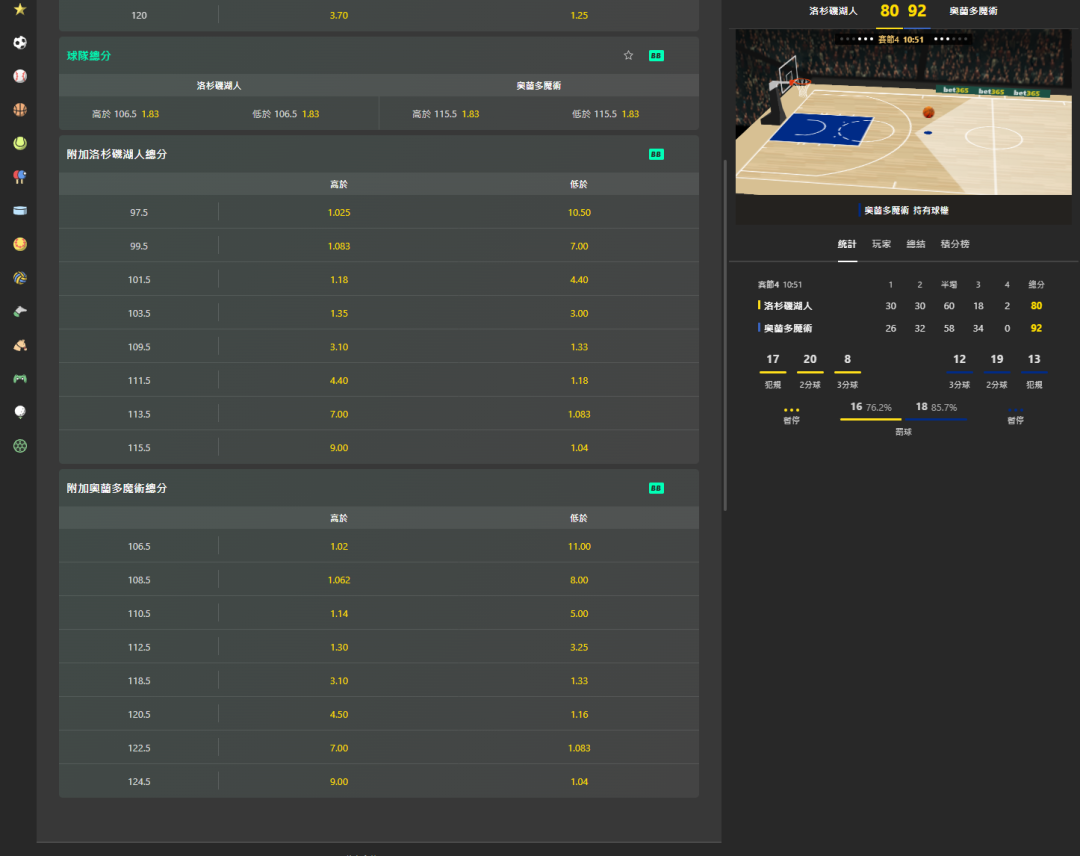Pick Magic 高於 115.5 odds 1.83
The image size is (1080, 856).
[446, 114]
